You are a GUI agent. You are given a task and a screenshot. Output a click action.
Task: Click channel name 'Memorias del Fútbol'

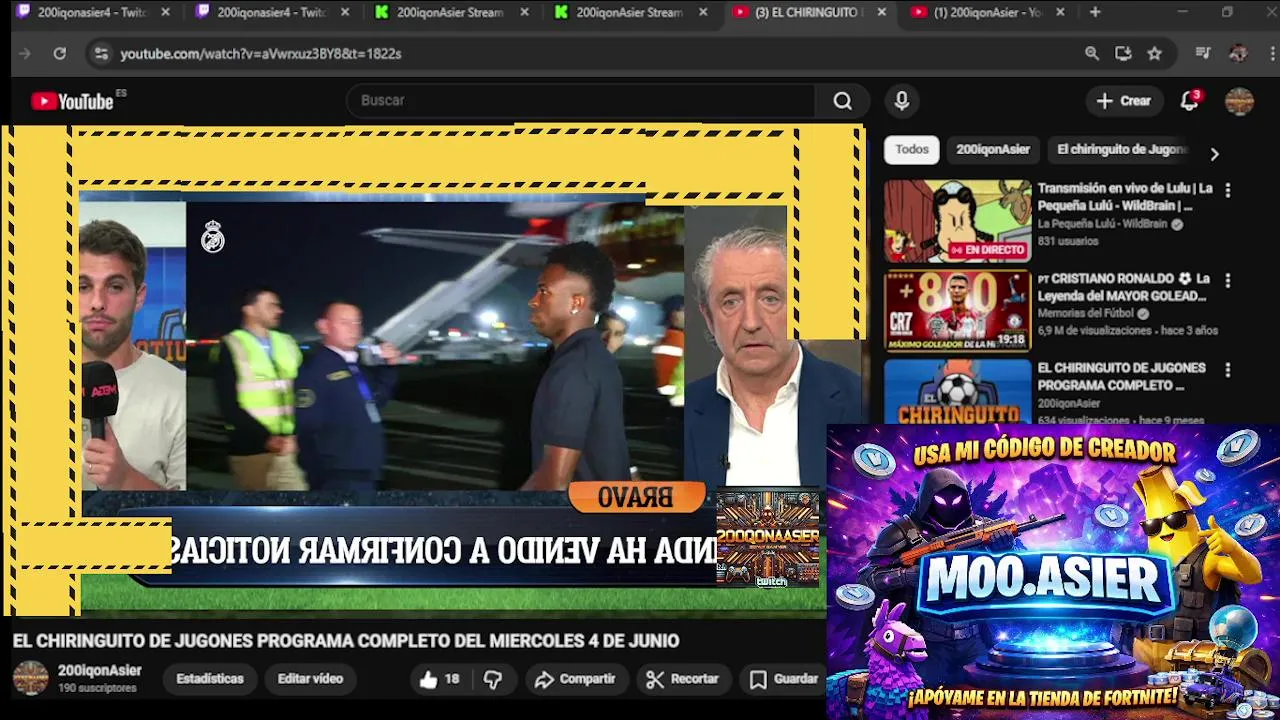(1087, 313)
